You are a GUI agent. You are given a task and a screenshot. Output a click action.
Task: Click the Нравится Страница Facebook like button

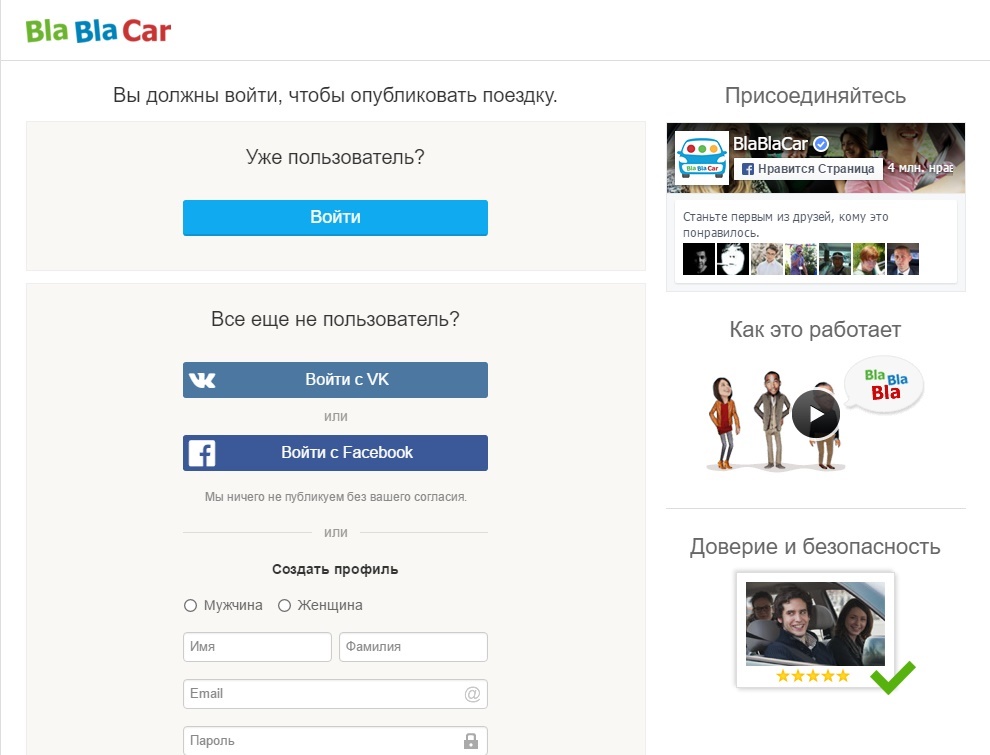tap(808, 169)
